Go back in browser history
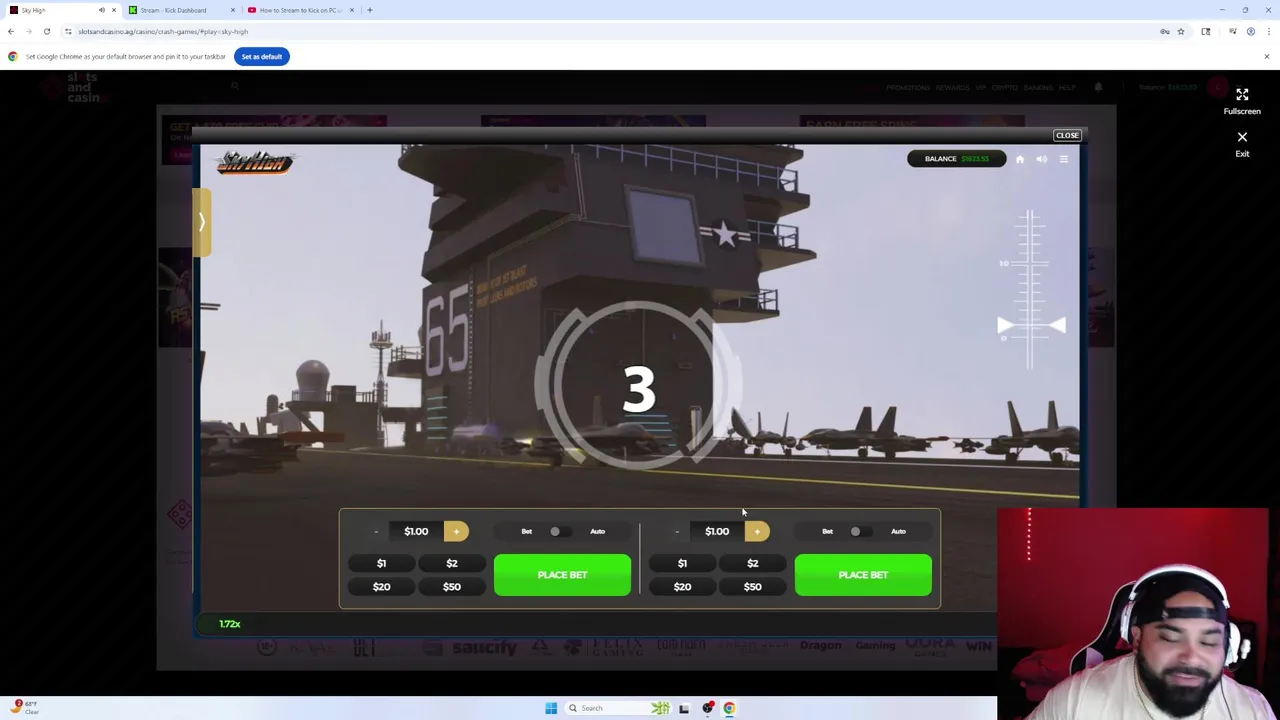 click(x=11, y=31)
